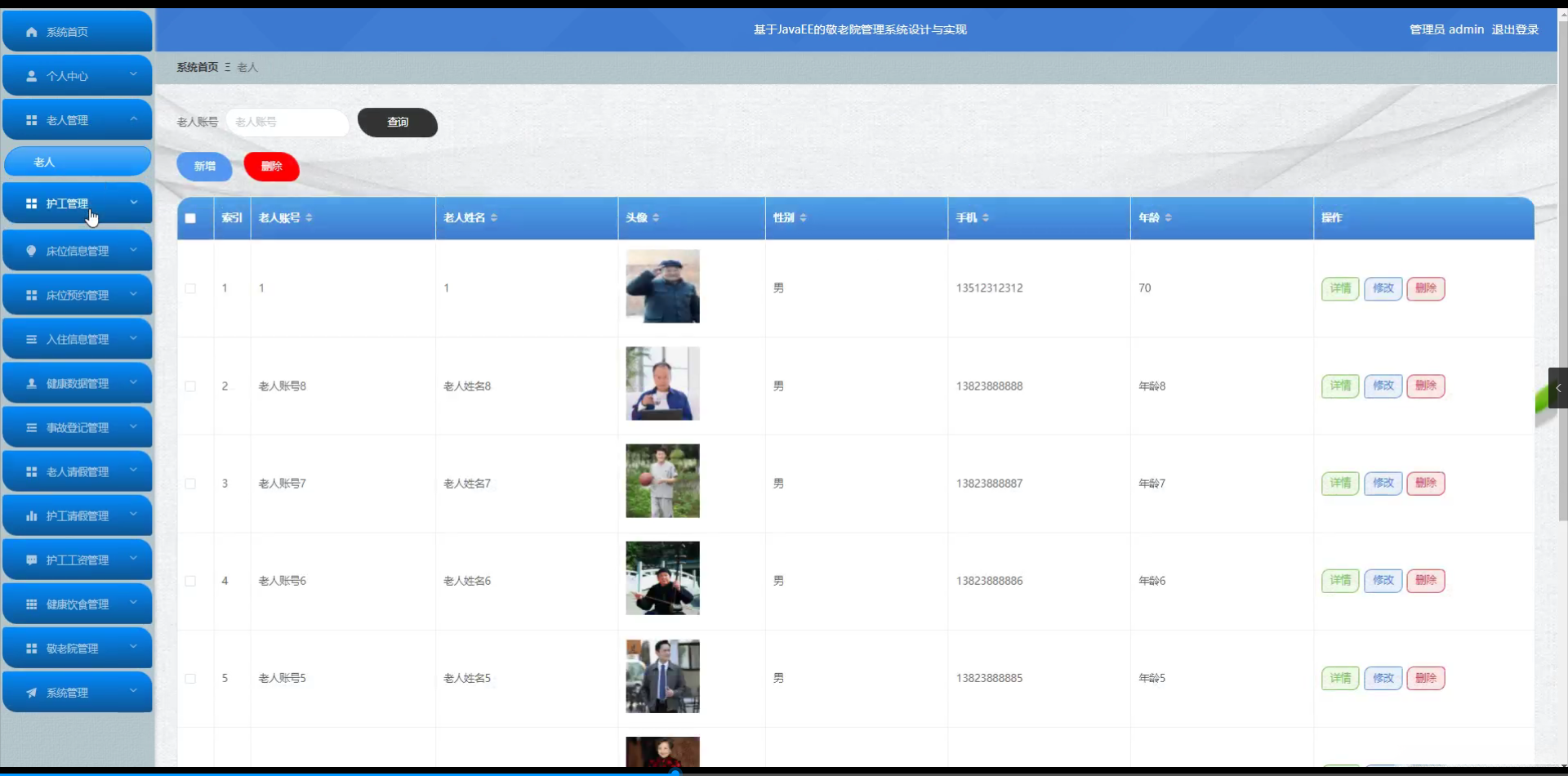The image size is (1568, 776).
Task: Click the avatar thumbnail for 老人账号6
Action: [663, 578]
